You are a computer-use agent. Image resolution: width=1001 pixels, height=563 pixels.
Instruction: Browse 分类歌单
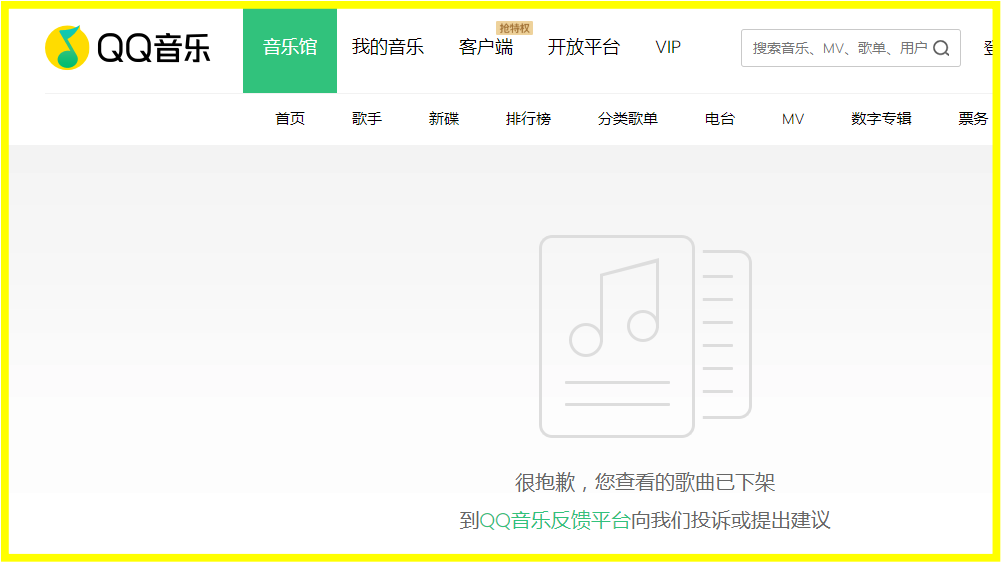pos(628,119)
